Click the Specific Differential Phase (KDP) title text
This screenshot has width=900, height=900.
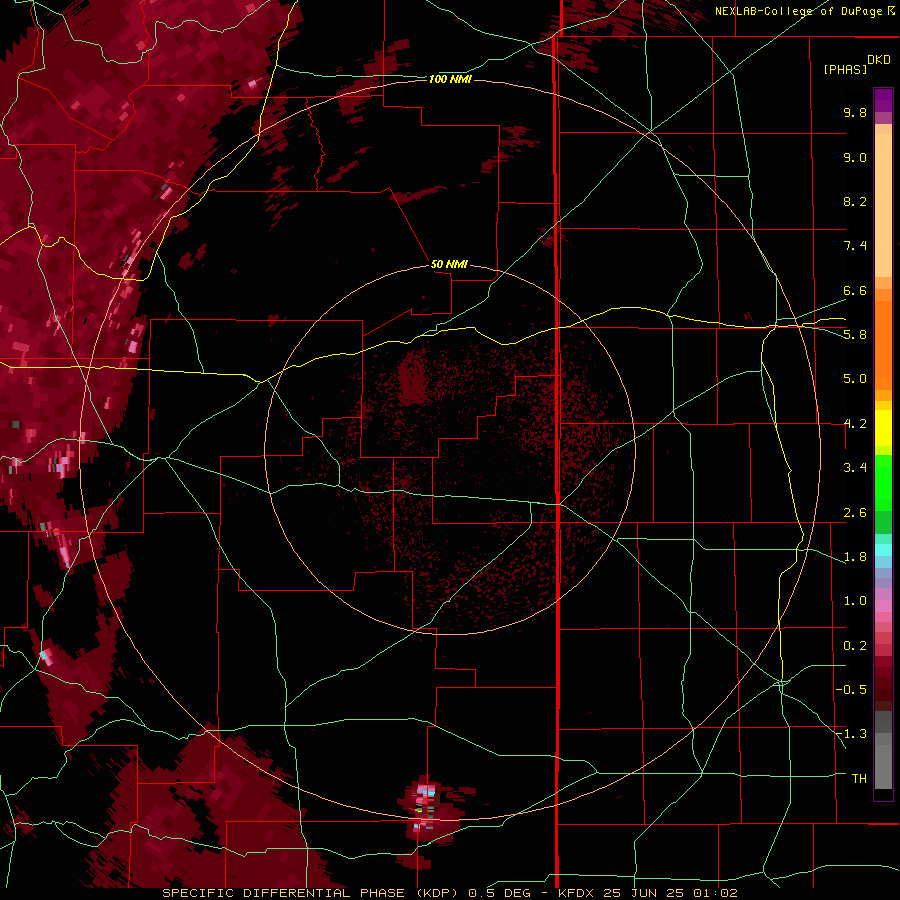pyautogui.click(x=312, y=893)
